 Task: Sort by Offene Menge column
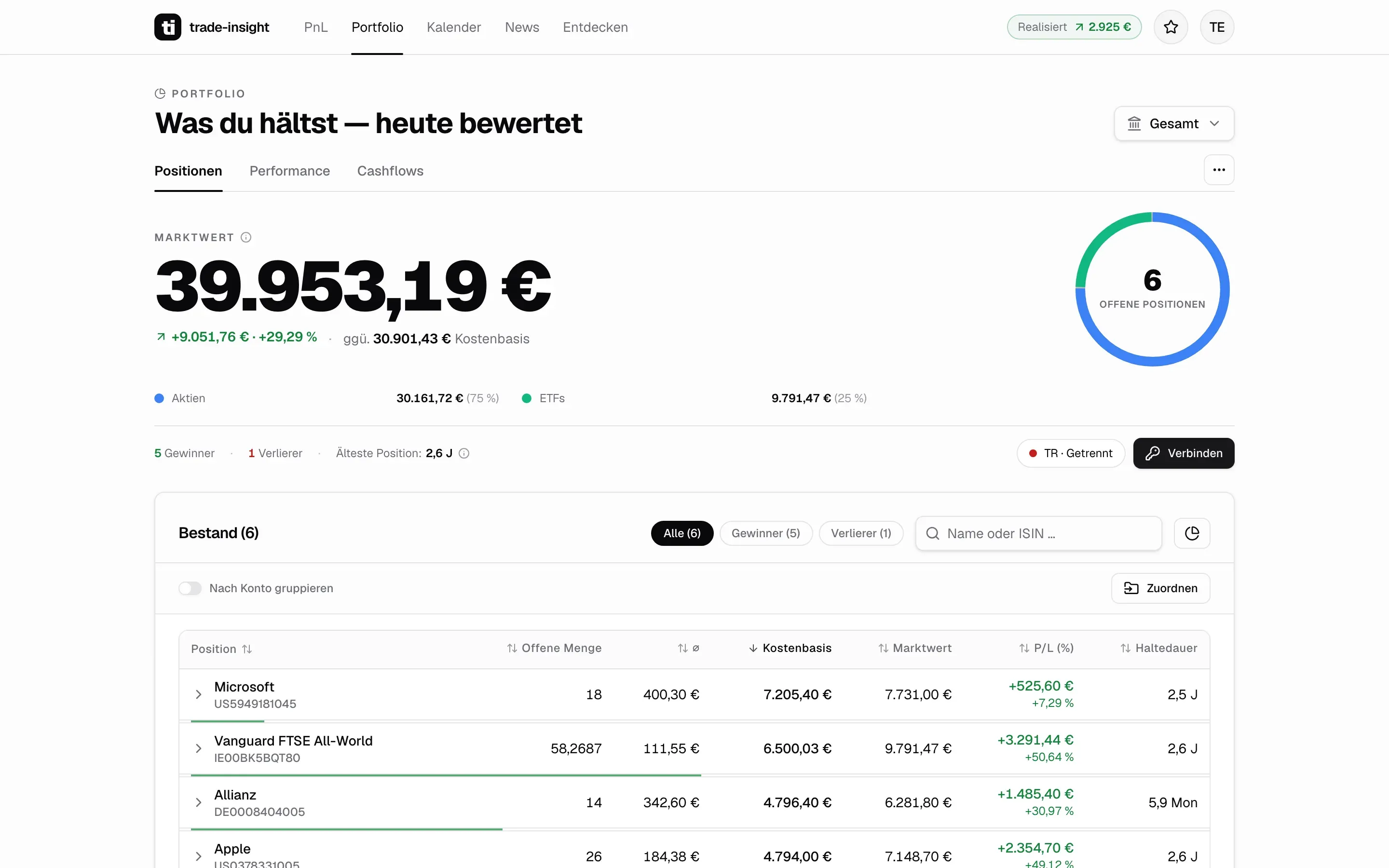click(x=554, y=648)
